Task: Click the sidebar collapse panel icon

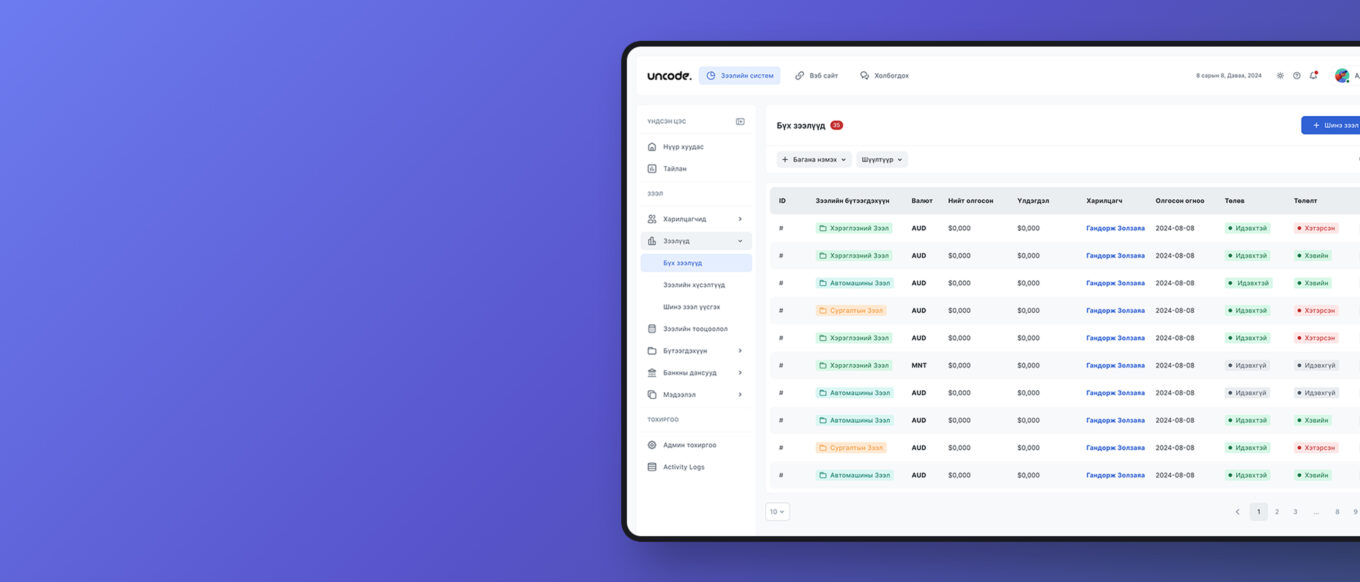Action: pos(740,121)
